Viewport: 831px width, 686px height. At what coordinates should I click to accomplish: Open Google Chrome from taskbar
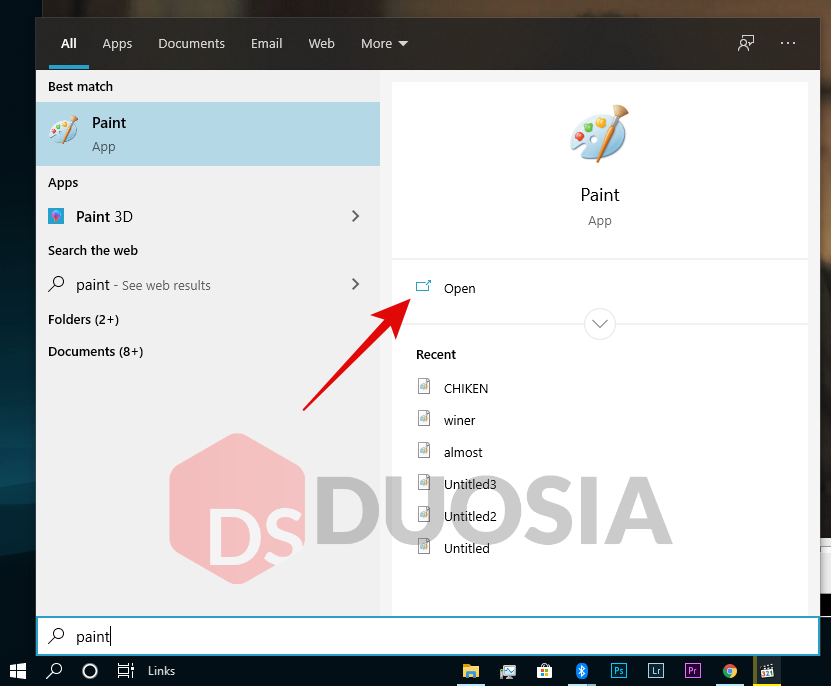730,671
